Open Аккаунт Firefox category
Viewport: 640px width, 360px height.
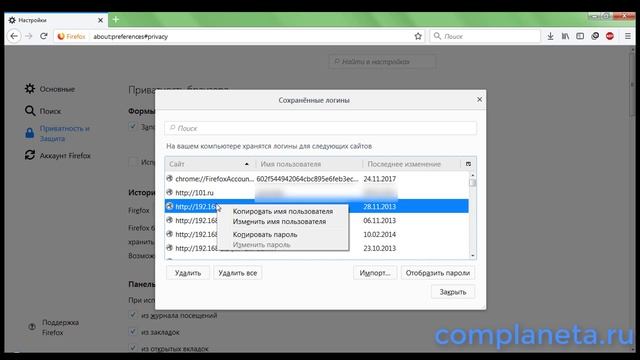(58, 156)
